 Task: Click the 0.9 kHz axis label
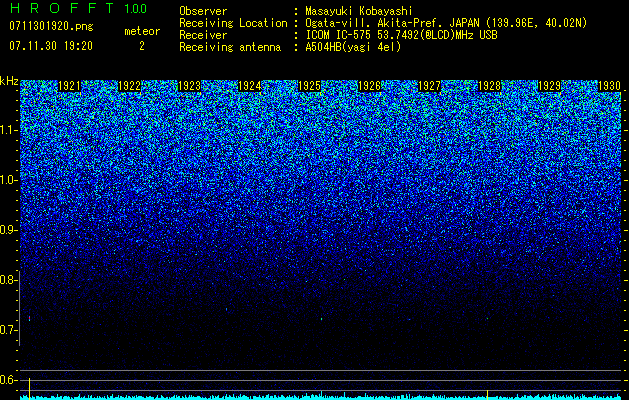tap(9, 230)
